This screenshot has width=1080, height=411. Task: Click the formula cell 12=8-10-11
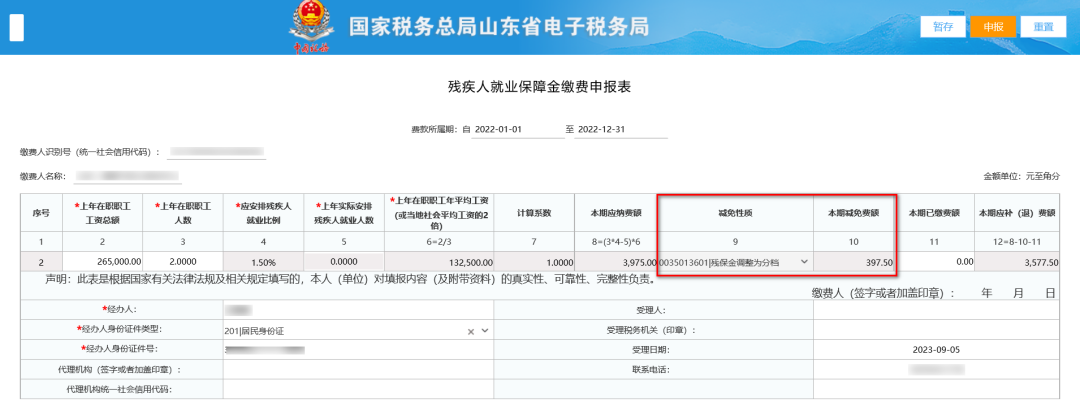(1017, 242)
